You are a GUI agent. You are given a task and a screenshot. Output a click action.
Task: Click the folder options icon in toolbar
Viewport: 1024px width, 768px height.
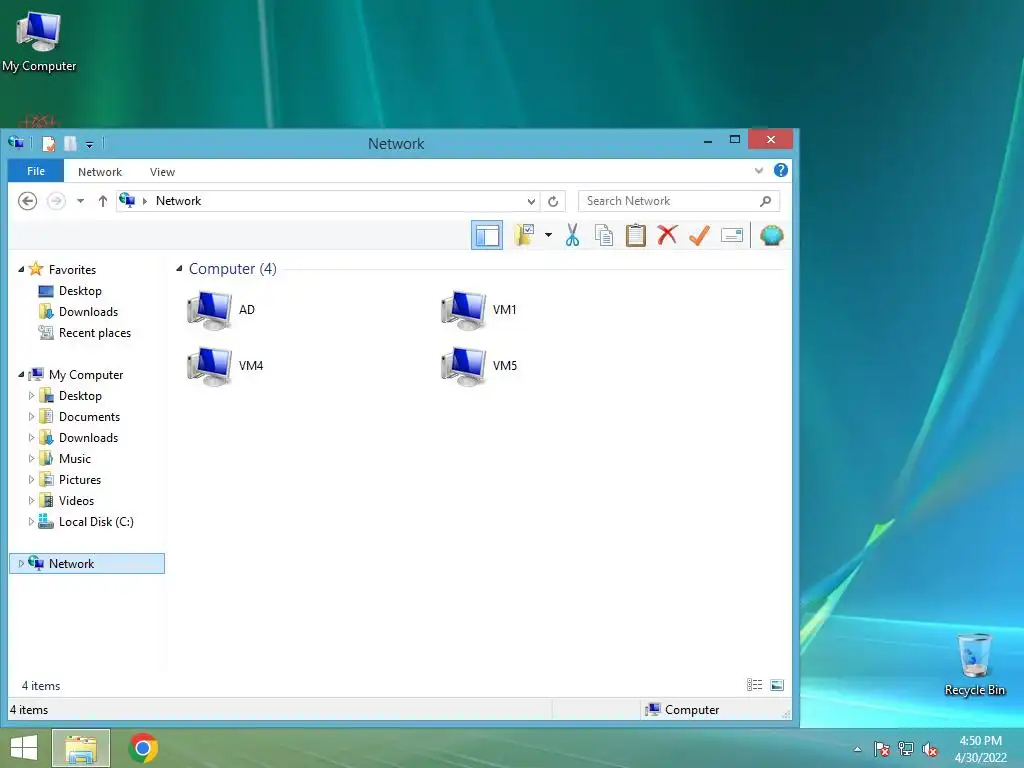click(x=524, y=235)
